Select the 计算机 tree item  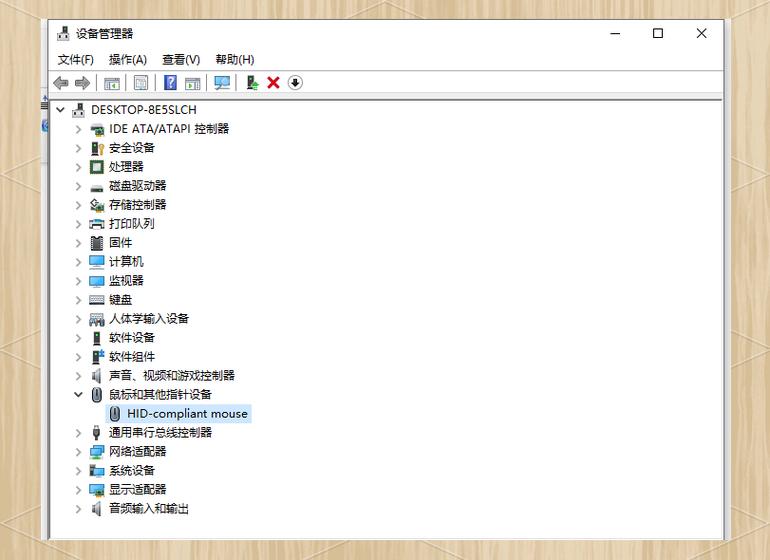pyautogui.click(x=126, y=262)
